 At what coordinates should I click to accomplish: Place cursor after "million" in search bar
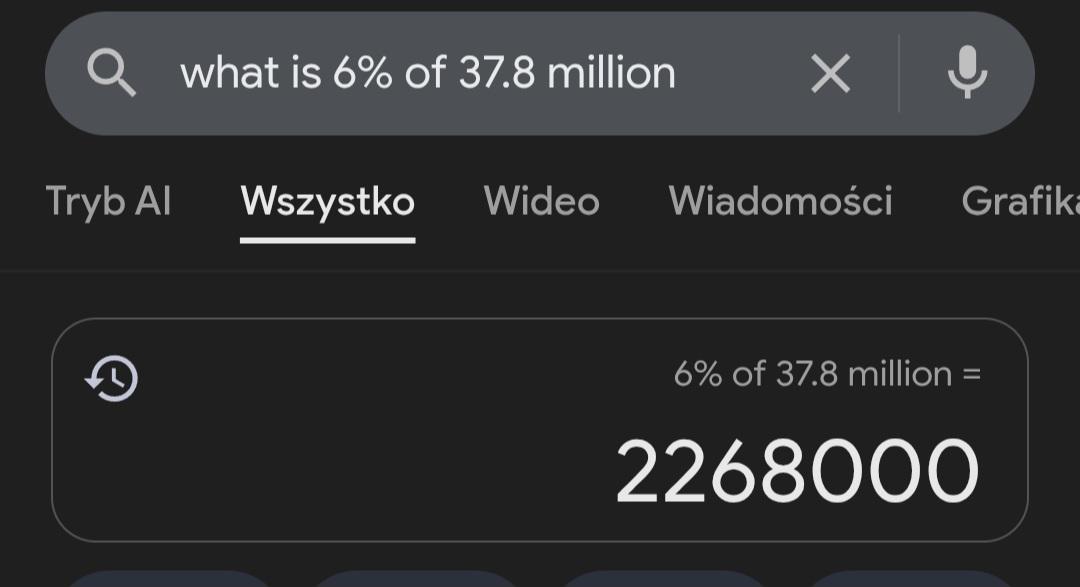pyautogui.click(x=678, y=73)
